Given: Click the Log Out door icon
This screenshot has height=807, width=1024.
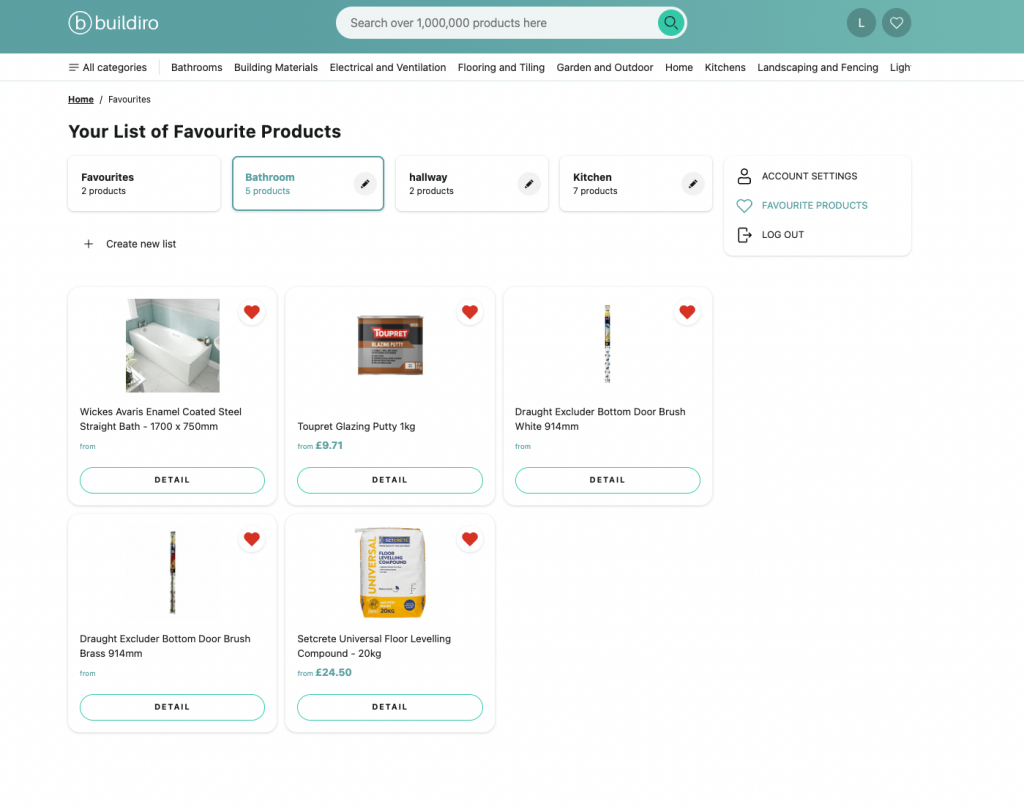Looking at the screenshot, I should (744, 234).
